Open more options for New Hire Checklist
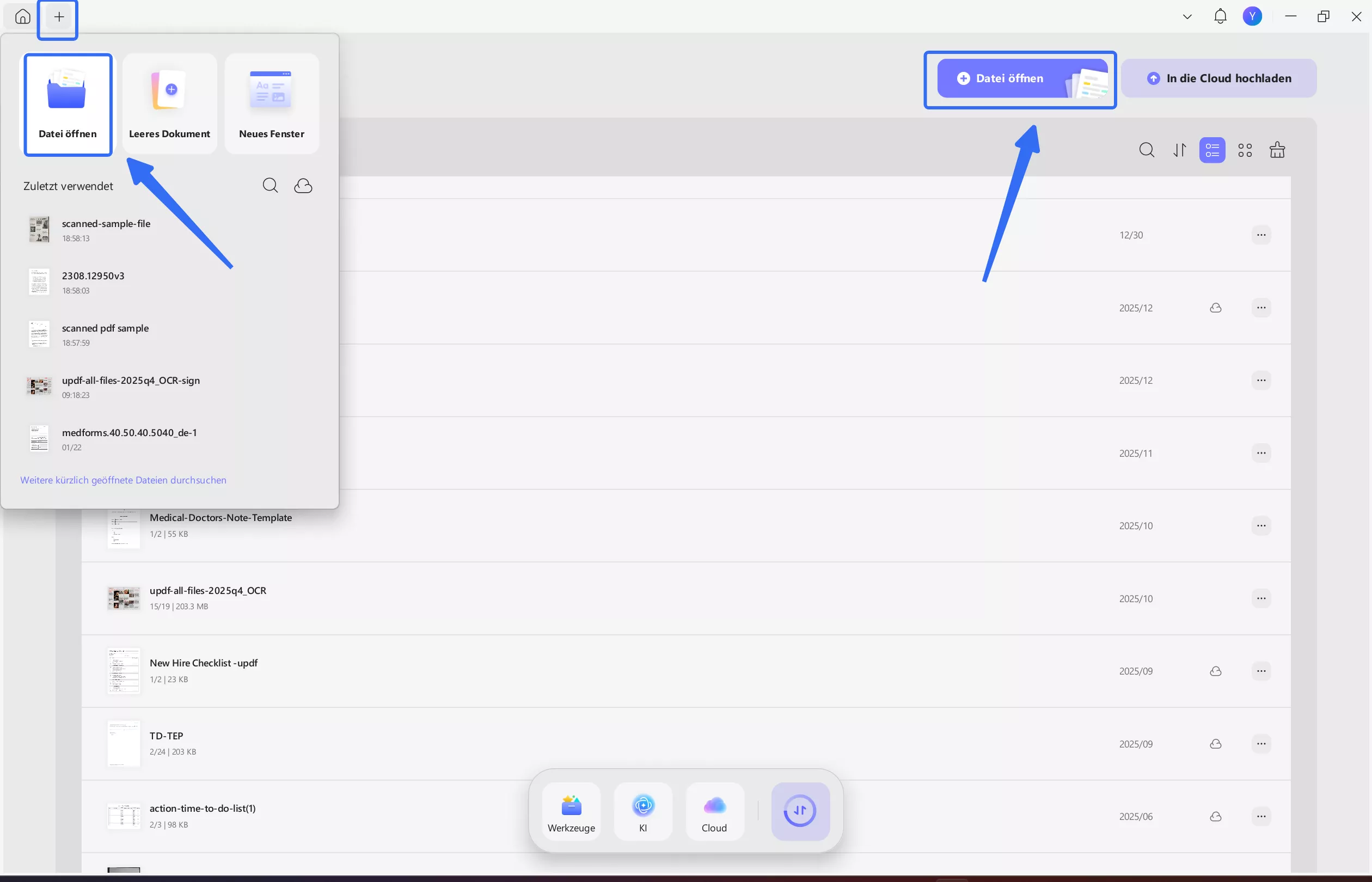 point(1261,671)
